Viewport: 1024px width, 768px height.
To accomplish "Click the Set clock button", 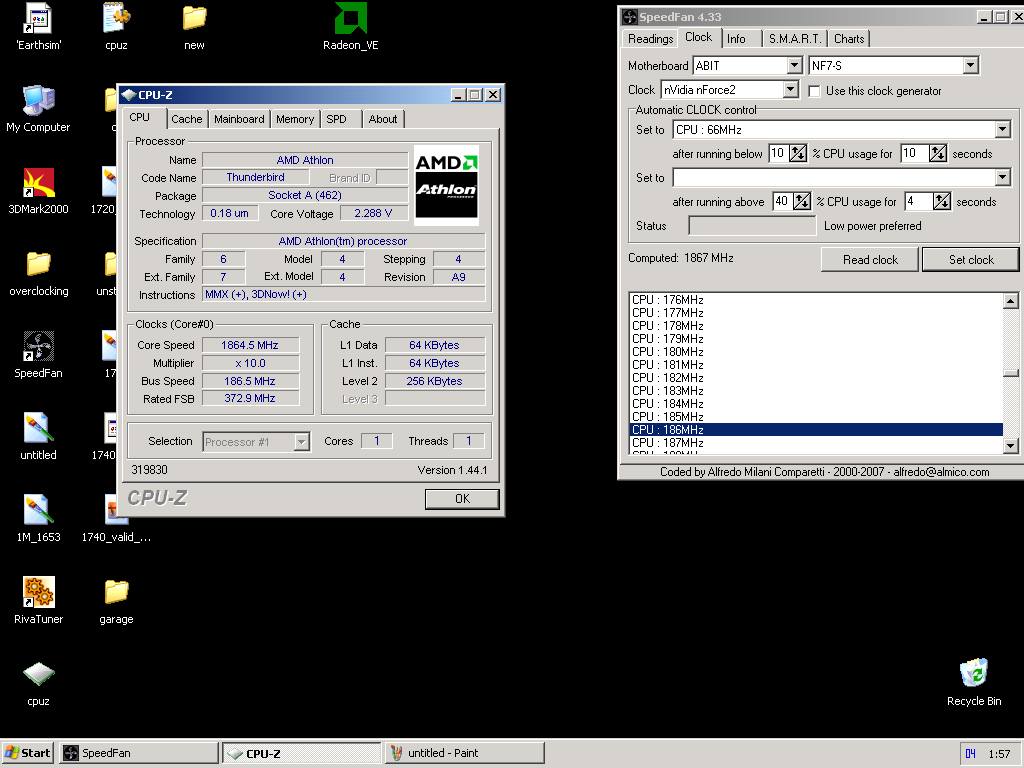I will [971, 259].
